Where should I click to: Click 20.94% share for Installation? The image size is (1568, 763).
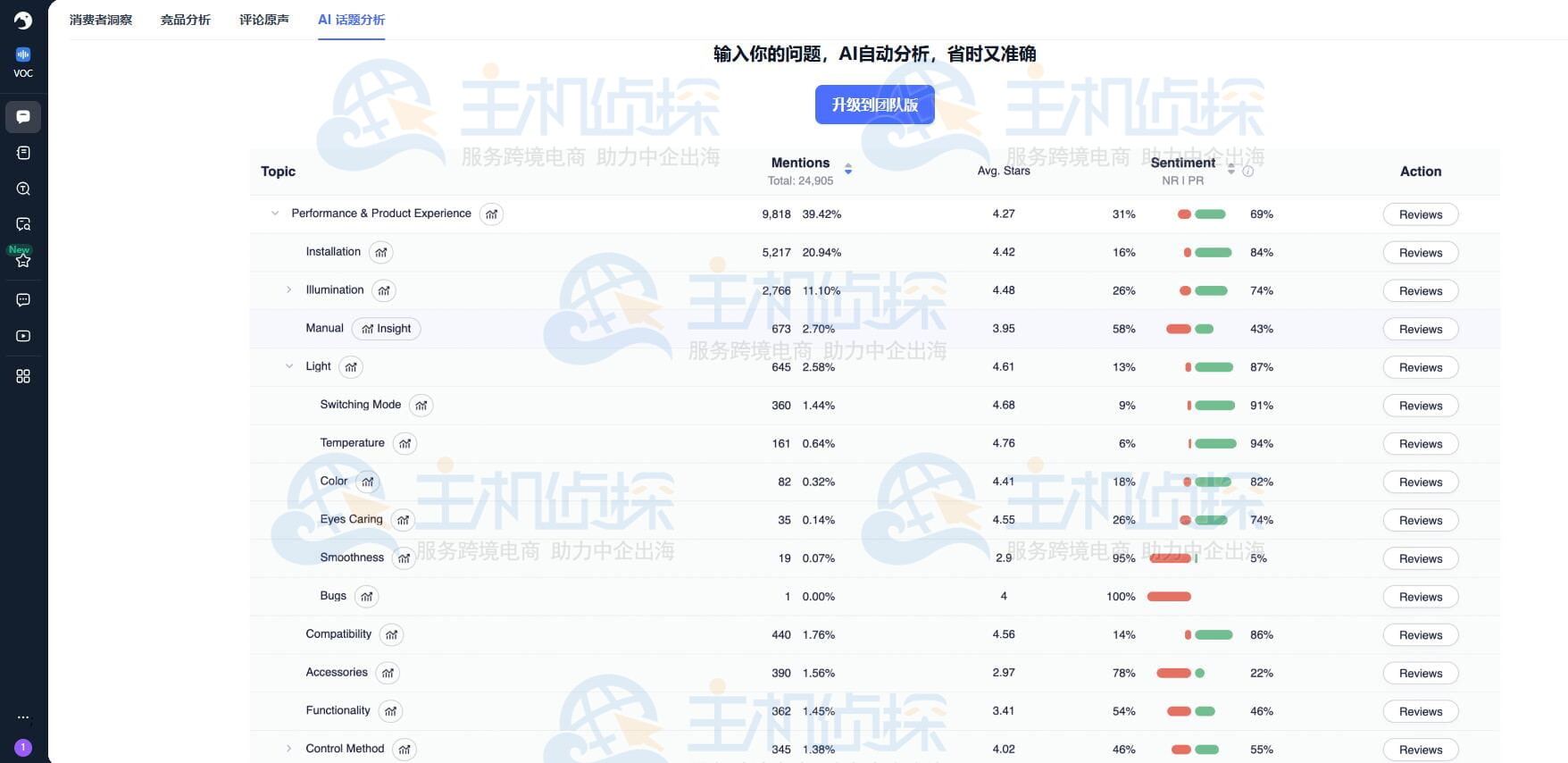point(822,253)
